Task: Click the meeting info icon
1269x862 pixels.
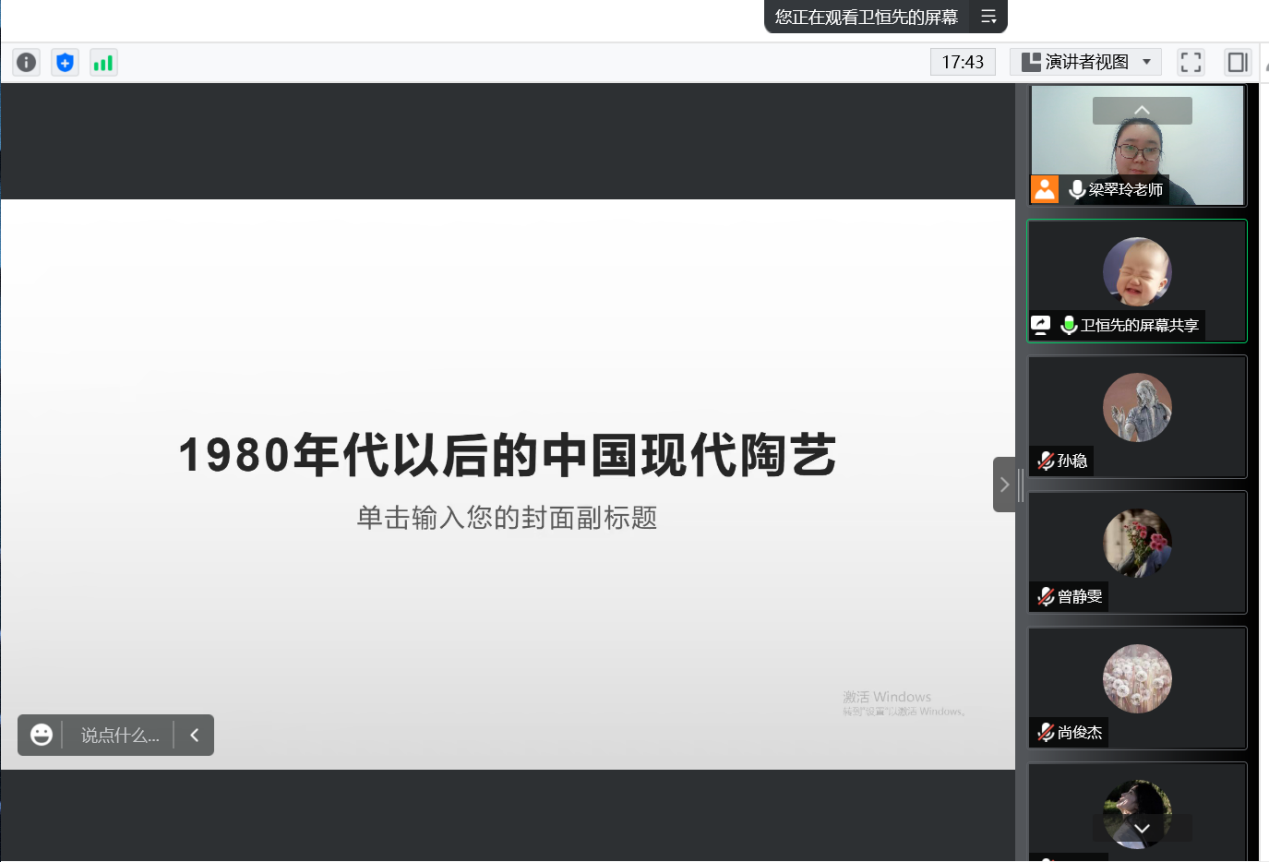Action: (x=26, y=63)
